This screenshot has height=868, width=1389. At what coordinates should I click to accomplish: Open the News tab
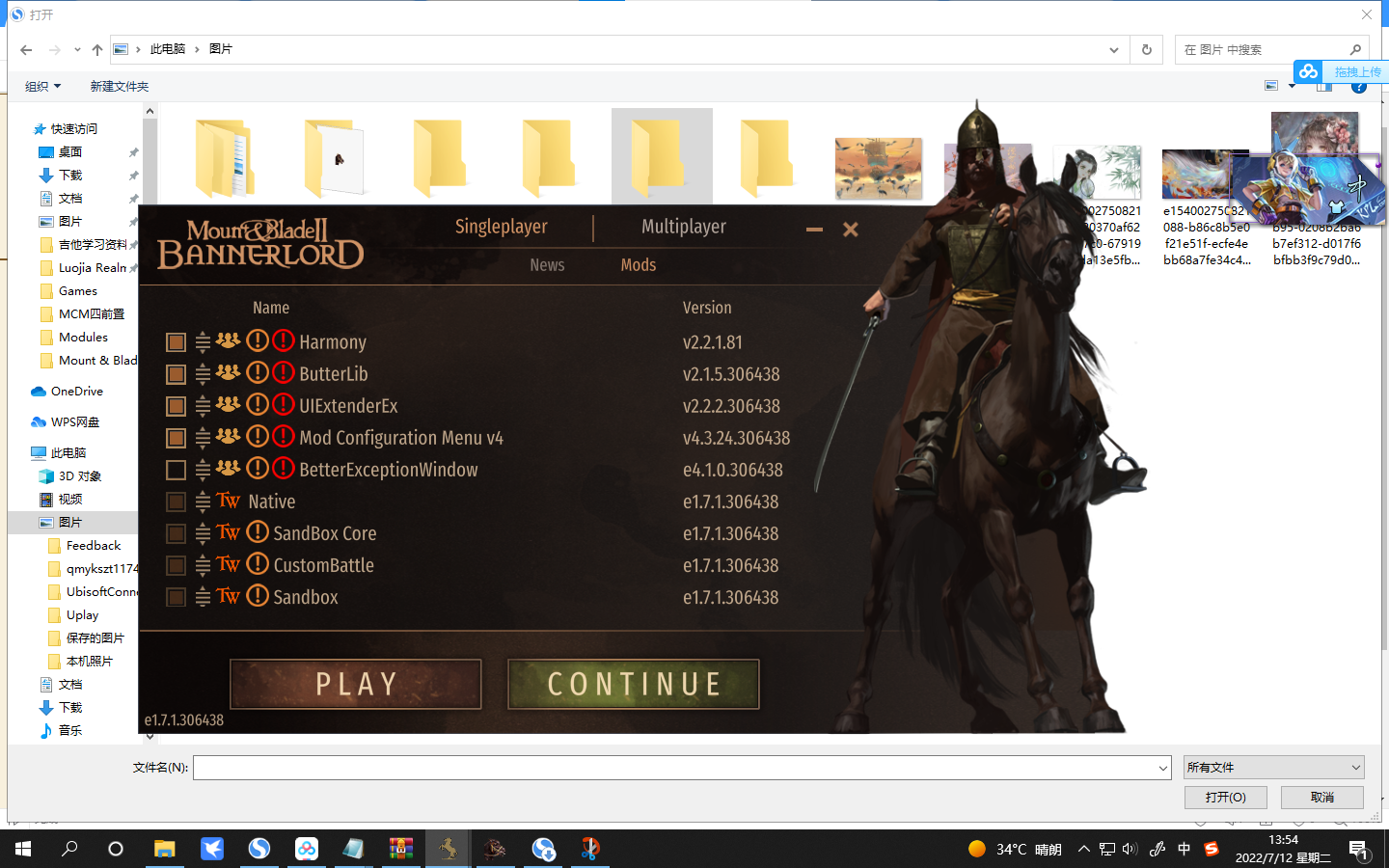[x=547, y=265]
